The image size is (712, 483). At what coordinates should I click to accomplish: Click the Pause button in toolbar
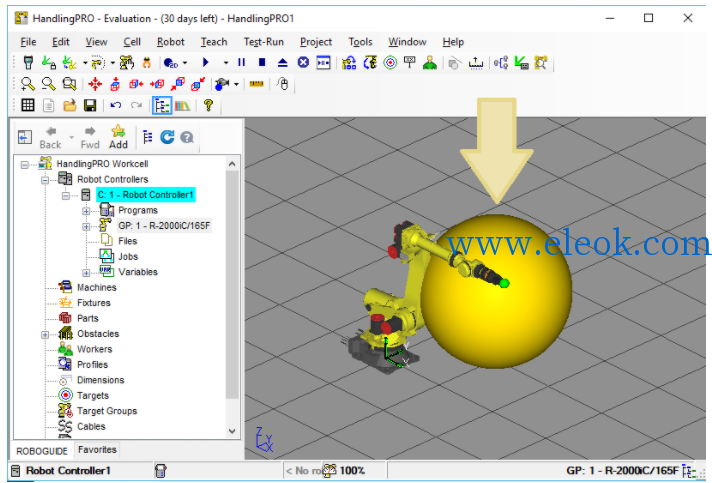[242, 62]
